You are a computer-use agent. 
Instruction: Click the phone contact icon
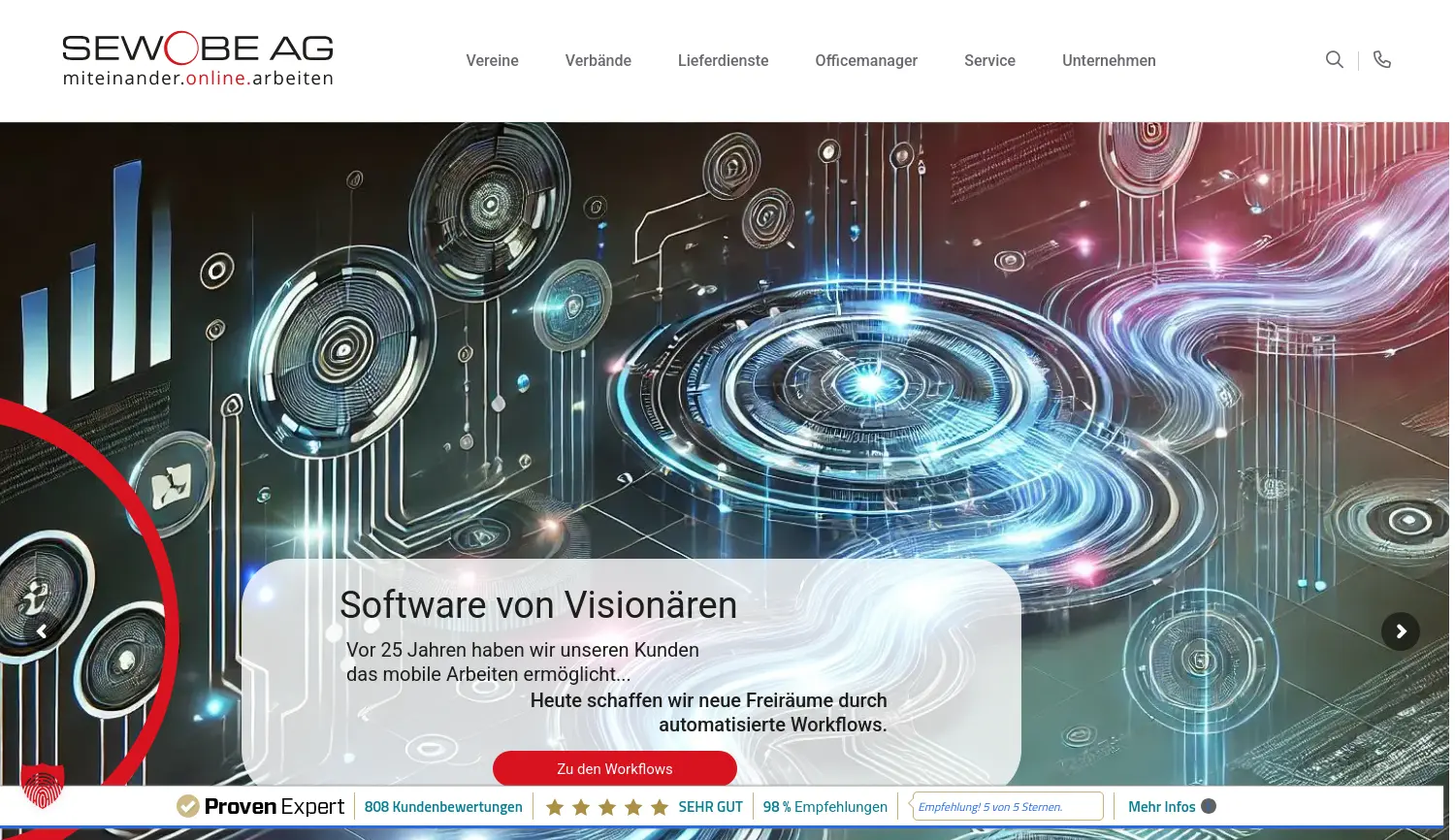(x=1382, y=59)
